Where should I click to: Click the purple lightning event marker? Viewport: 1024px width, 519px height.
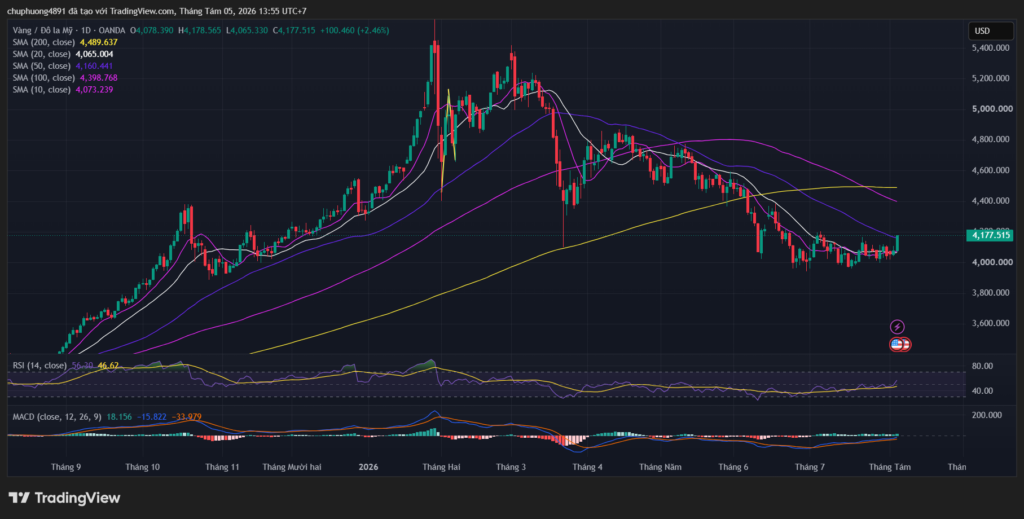(897, 326)
